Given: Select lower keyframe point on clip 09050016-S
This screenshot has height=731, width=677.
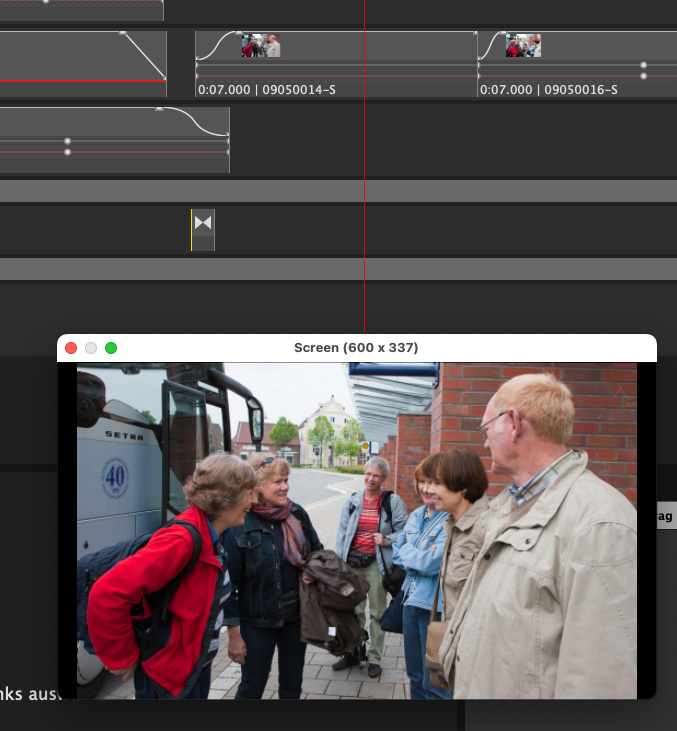Looking at the screenshot, I should coord(643,76).
